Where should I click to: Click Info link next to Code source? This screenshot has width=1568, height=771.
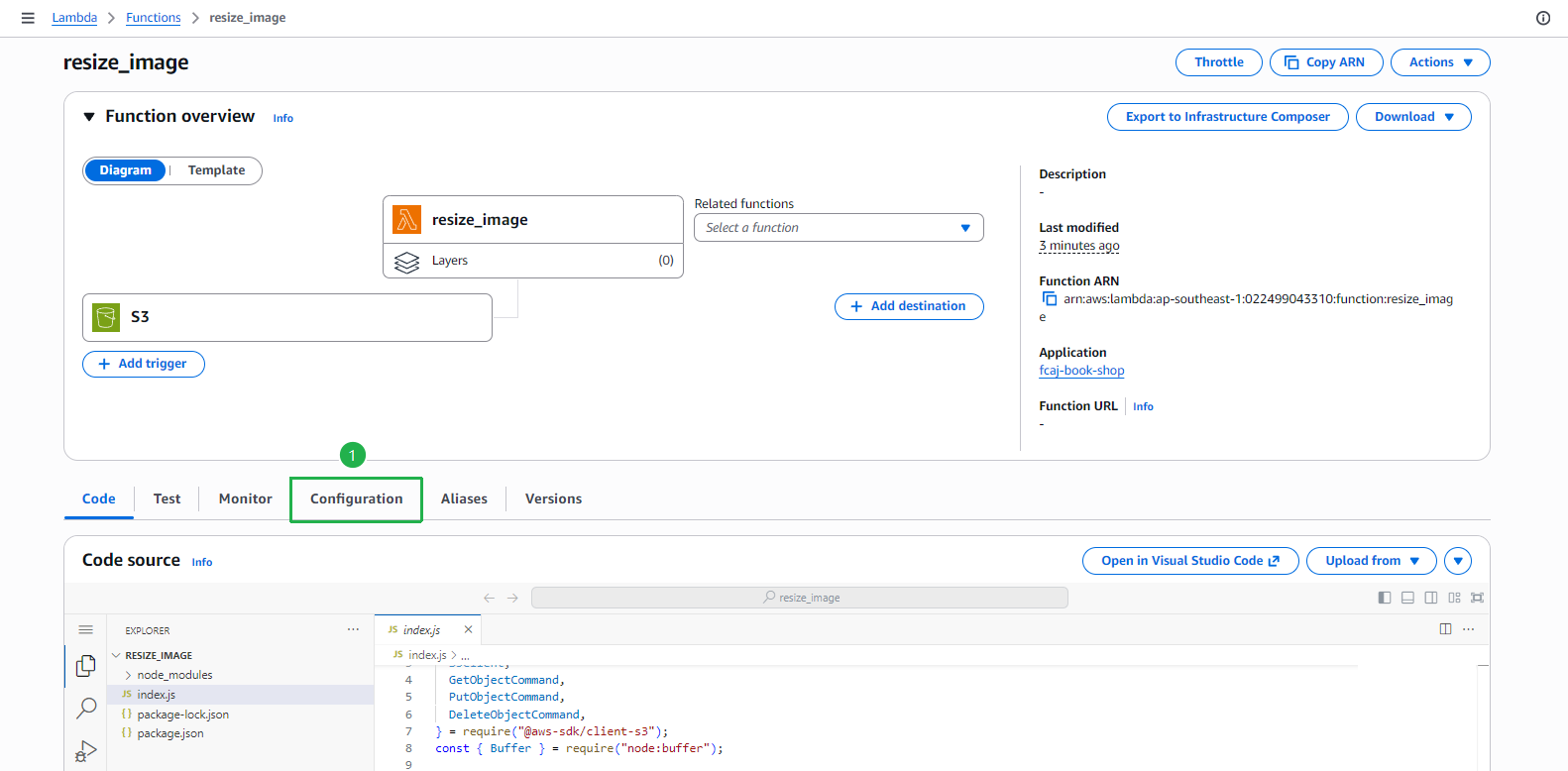202,562
